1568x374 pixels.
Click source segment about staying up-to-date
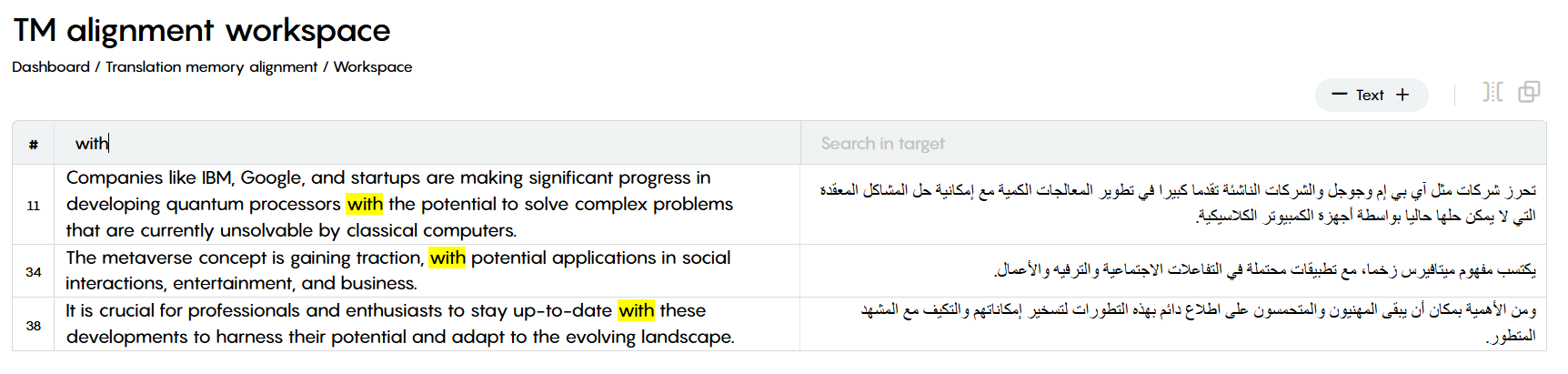pos(400,323)
